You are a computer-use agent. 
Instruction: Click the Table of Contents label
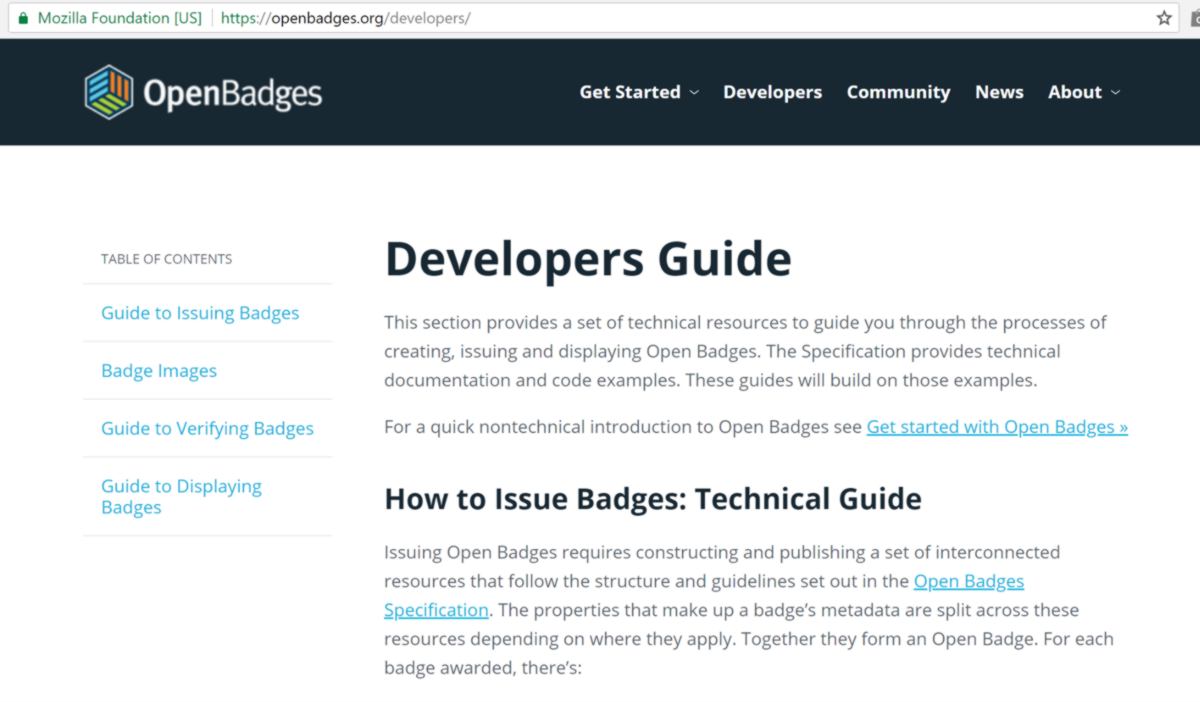pos(166,259)
